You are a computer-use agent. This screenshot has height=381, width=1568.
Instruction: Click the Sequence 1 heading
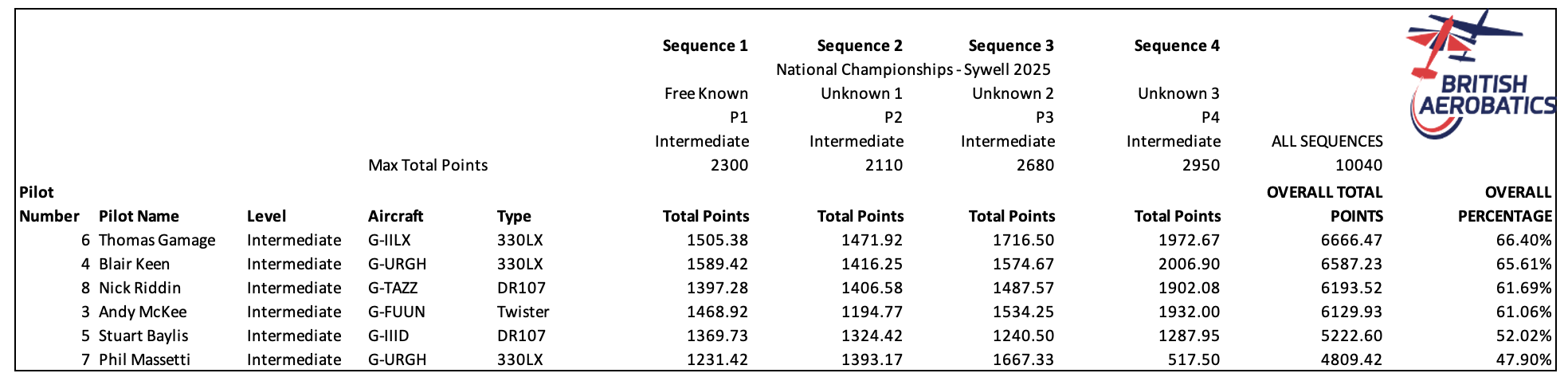coord(705,45)
